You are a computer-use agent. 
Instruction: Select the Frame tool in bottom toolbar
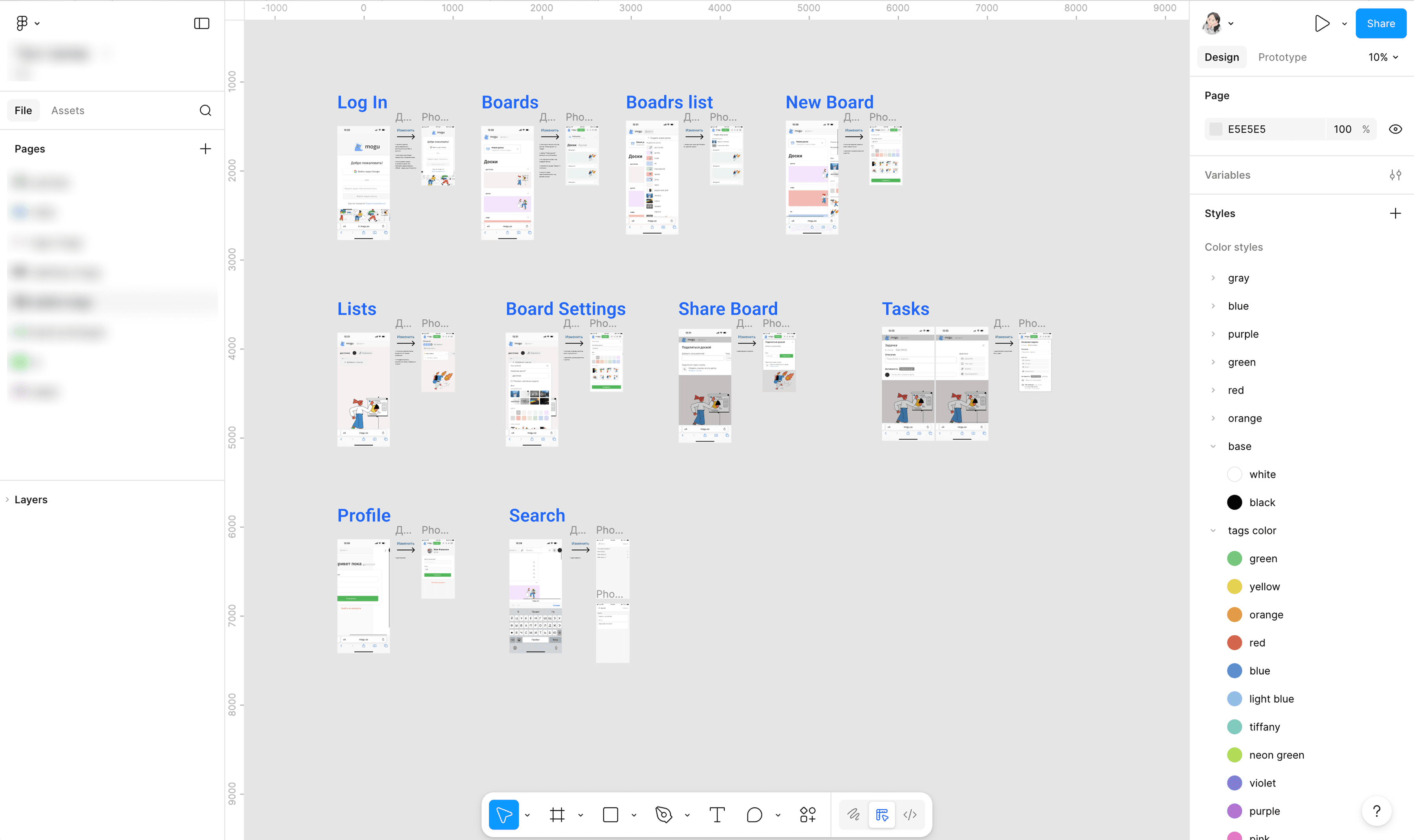[557, 814]
